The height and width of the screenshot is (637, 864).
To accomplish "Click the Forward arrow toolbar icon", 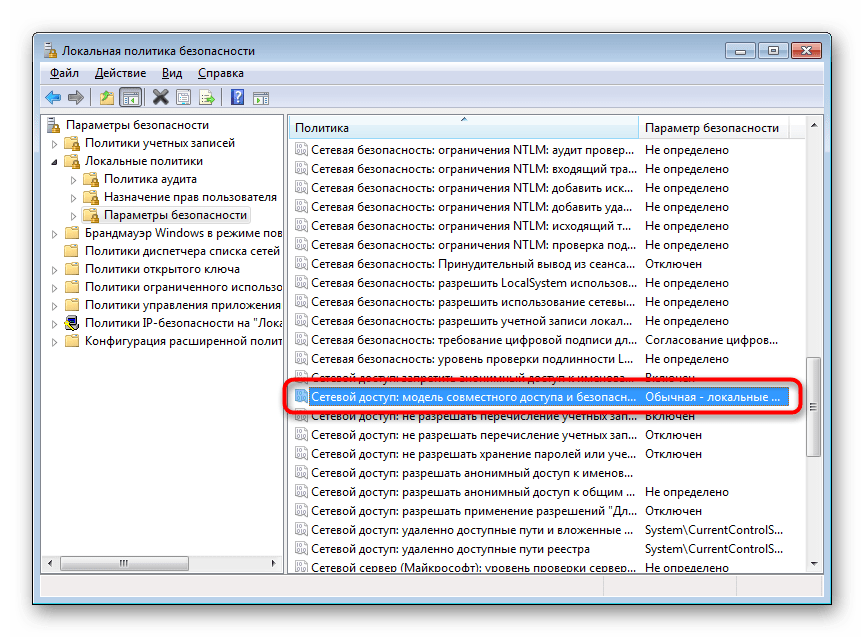I will 75,97.
